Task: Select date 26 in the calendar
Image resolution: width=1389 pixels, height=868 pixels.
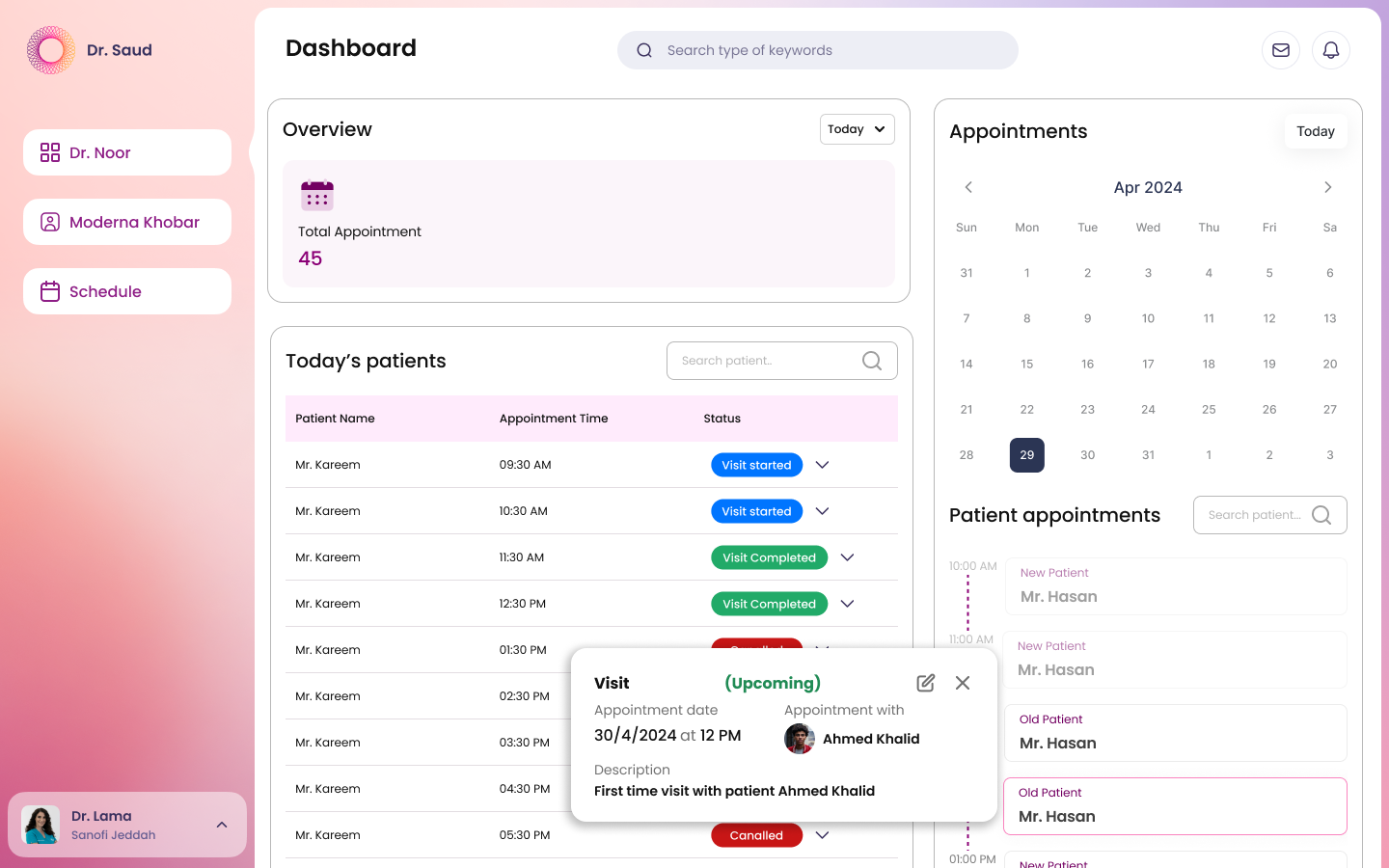Action: (x=1269, y=410)
